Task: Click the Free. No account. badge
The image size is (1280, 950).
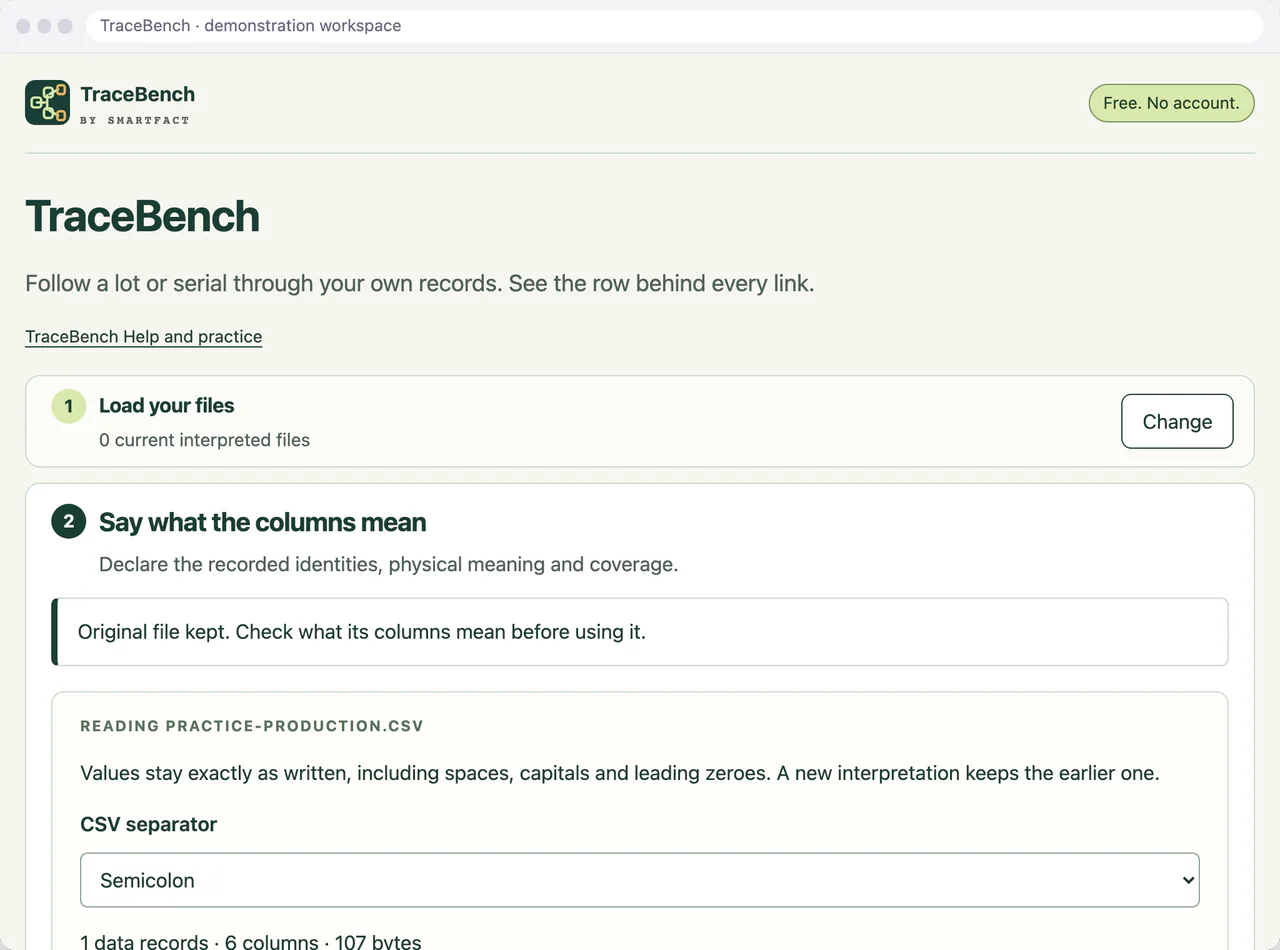Action: (x=1171, y=103)
